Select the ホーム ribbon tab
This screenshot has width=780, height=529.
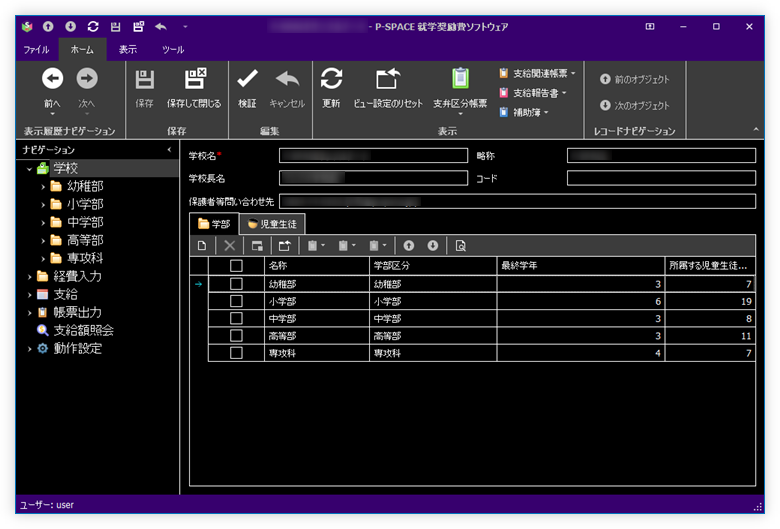82,50
